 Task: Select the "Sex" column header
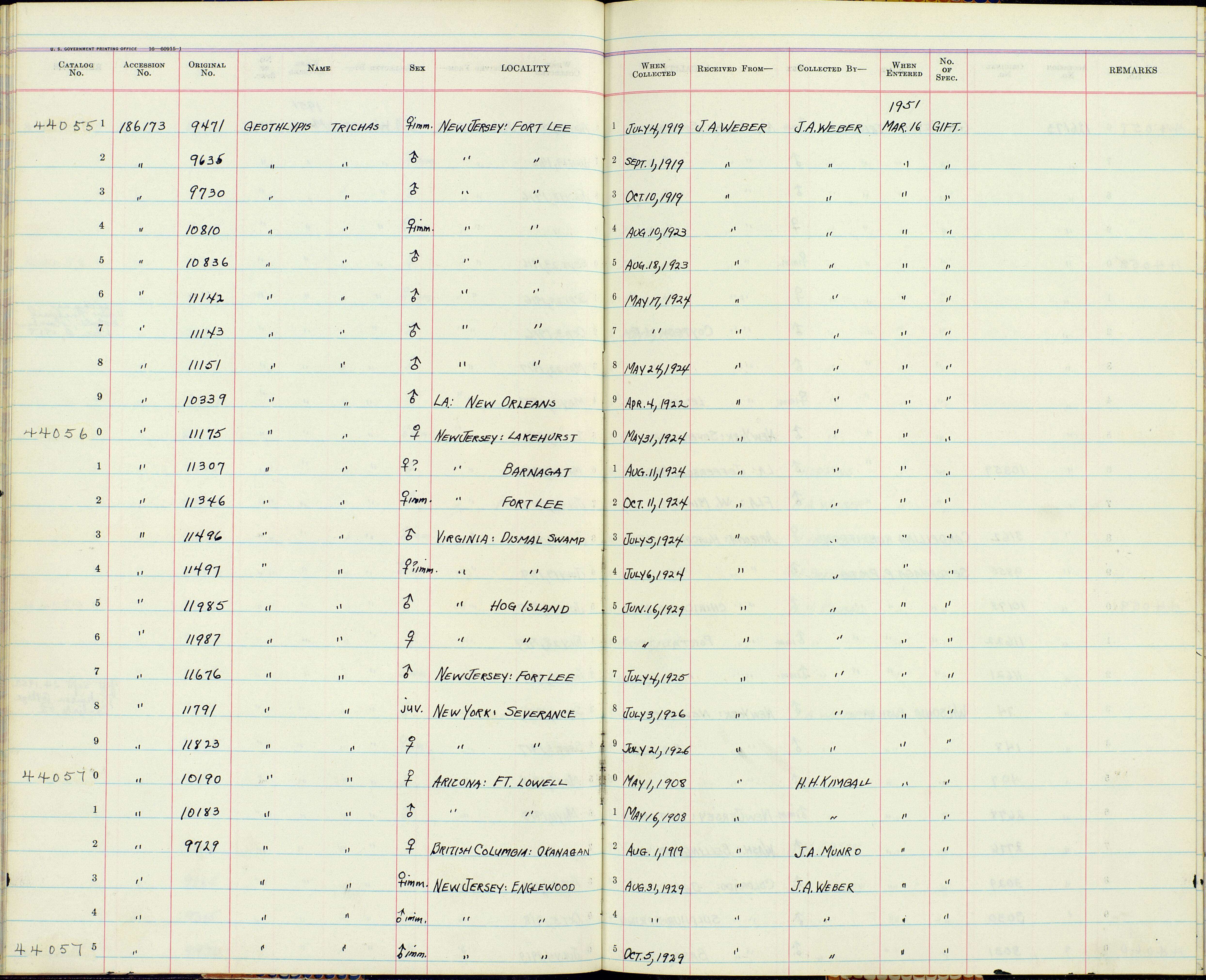coord(417,68)
